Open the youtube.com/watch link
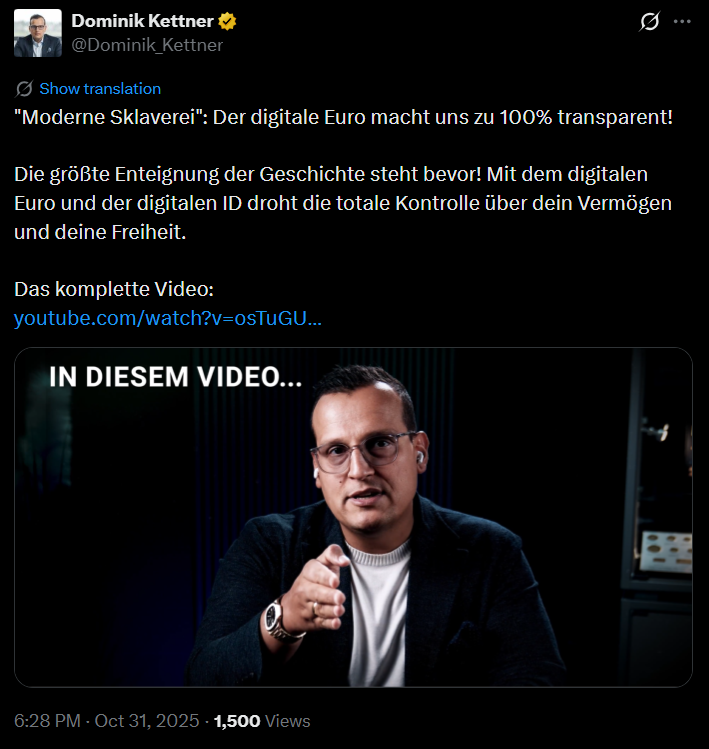This screenshot has height=749, width=709. (168, 318)
